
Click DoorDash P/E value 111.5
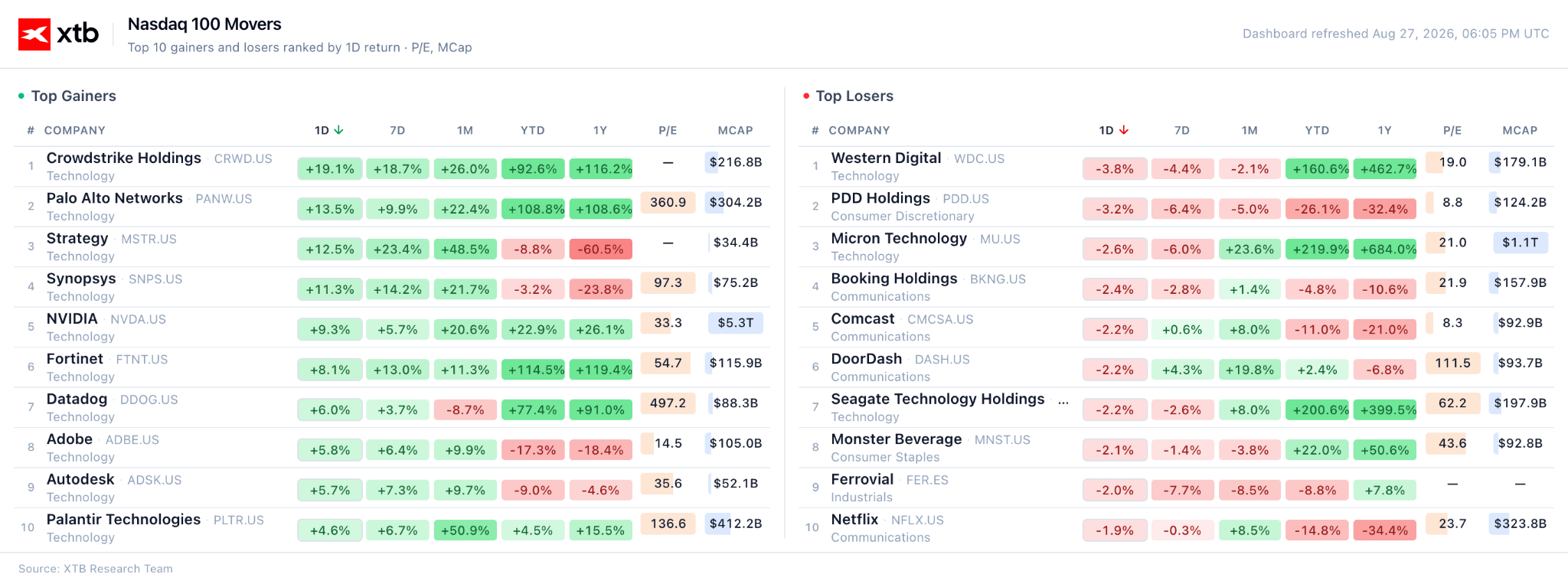point(1452,364)
